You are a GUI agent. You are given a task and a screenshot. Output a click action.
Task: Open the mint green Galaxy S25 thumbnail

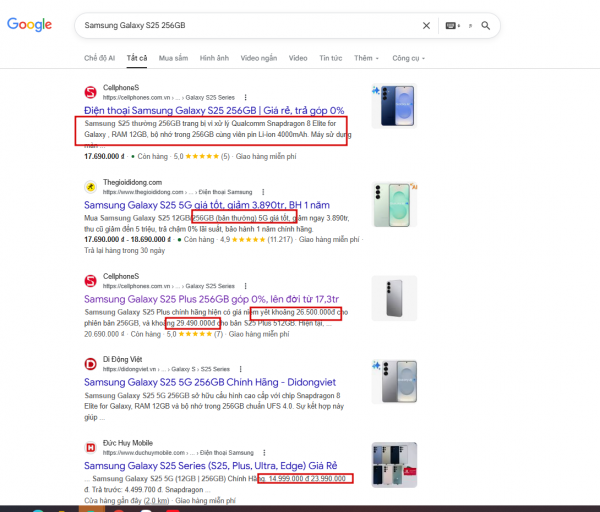(394, 204)
